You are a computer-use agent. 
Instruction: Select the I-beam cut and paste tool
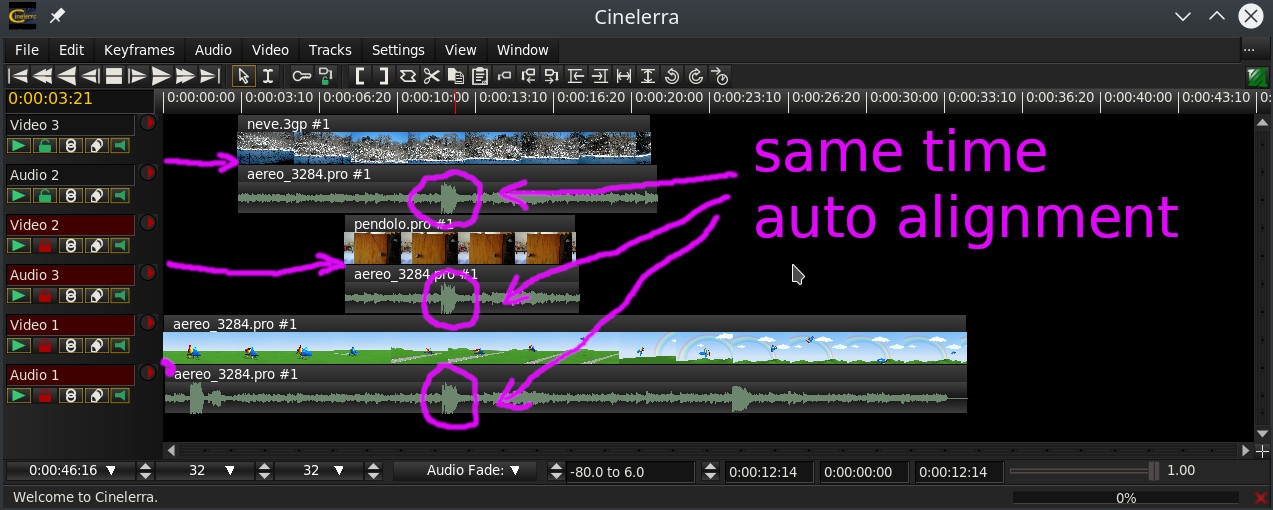pyautogui.click(x=268, y=76)
